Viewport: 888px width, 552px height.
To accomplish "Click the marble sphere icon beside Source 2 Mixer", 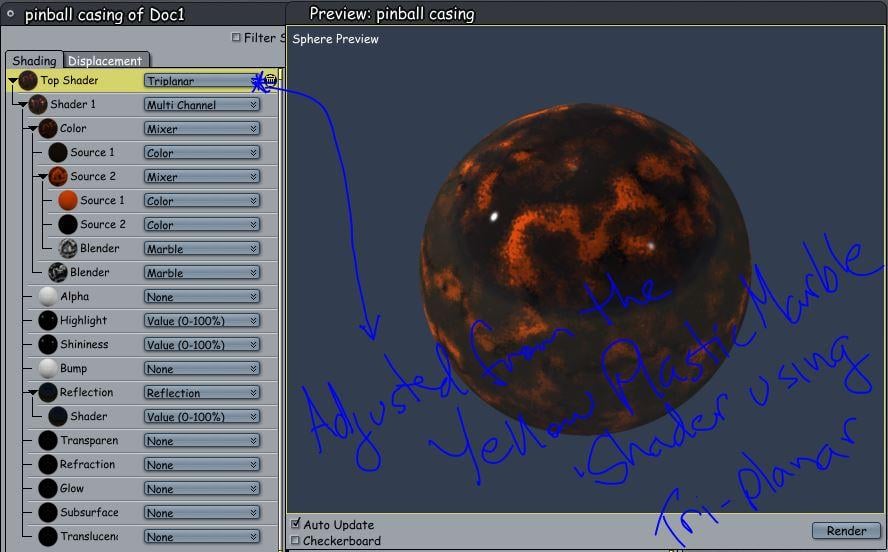I will pos(58,177).
